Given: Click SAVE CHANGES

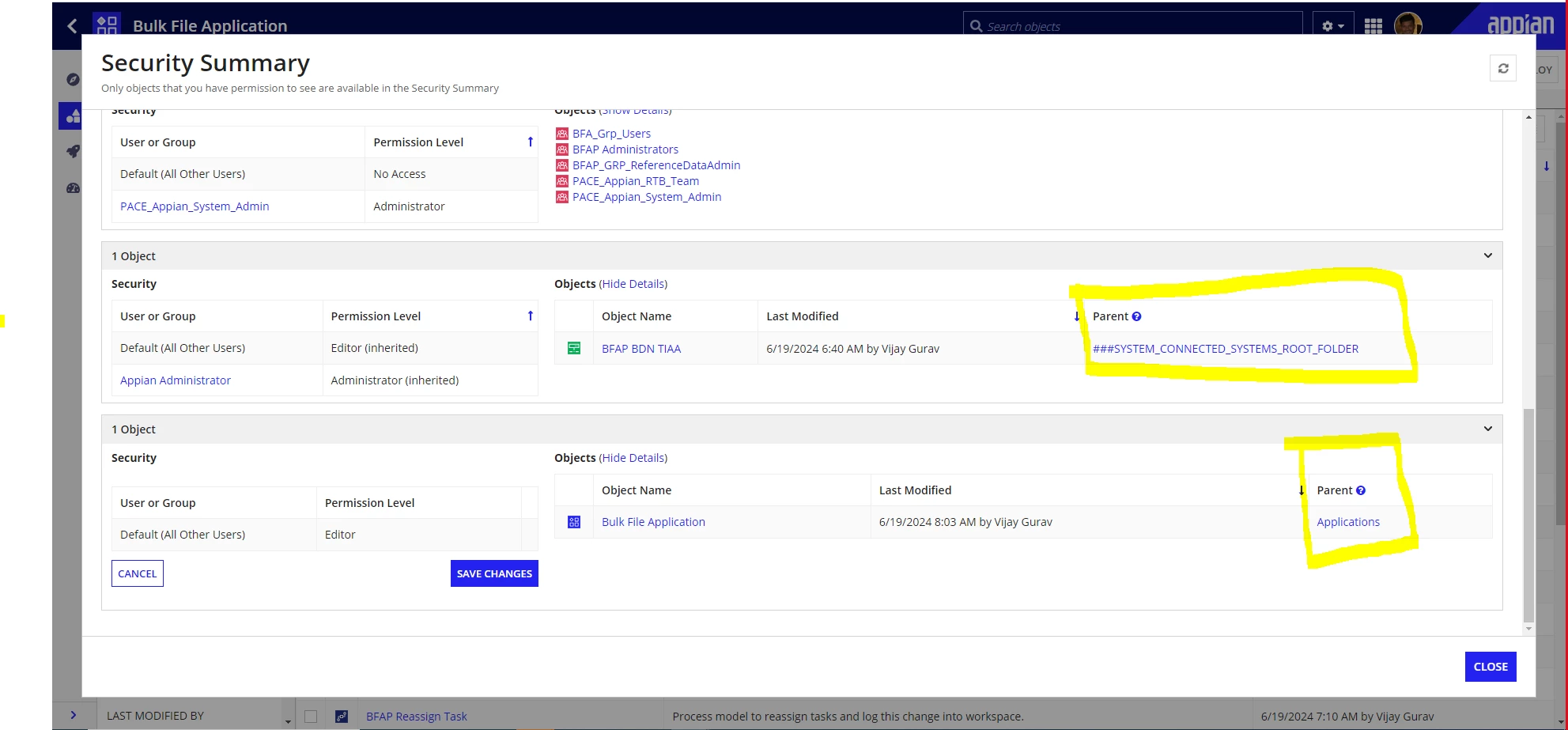Looking at the screenshot, I should click(494, 573).
